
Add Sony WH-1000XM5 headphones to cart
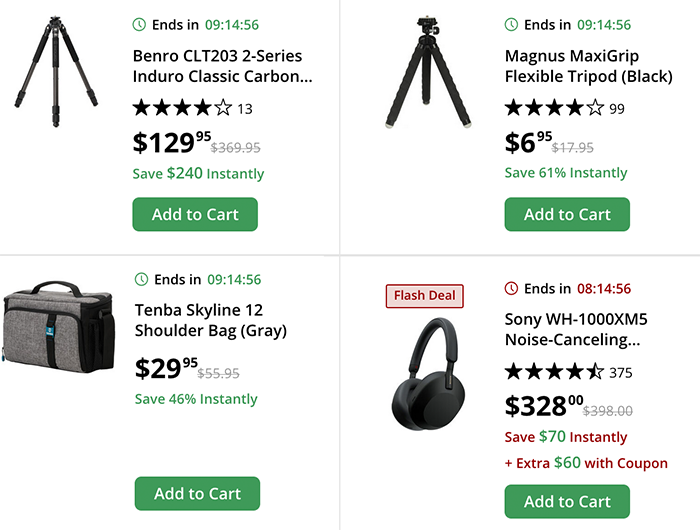click(x=567, y=501)
